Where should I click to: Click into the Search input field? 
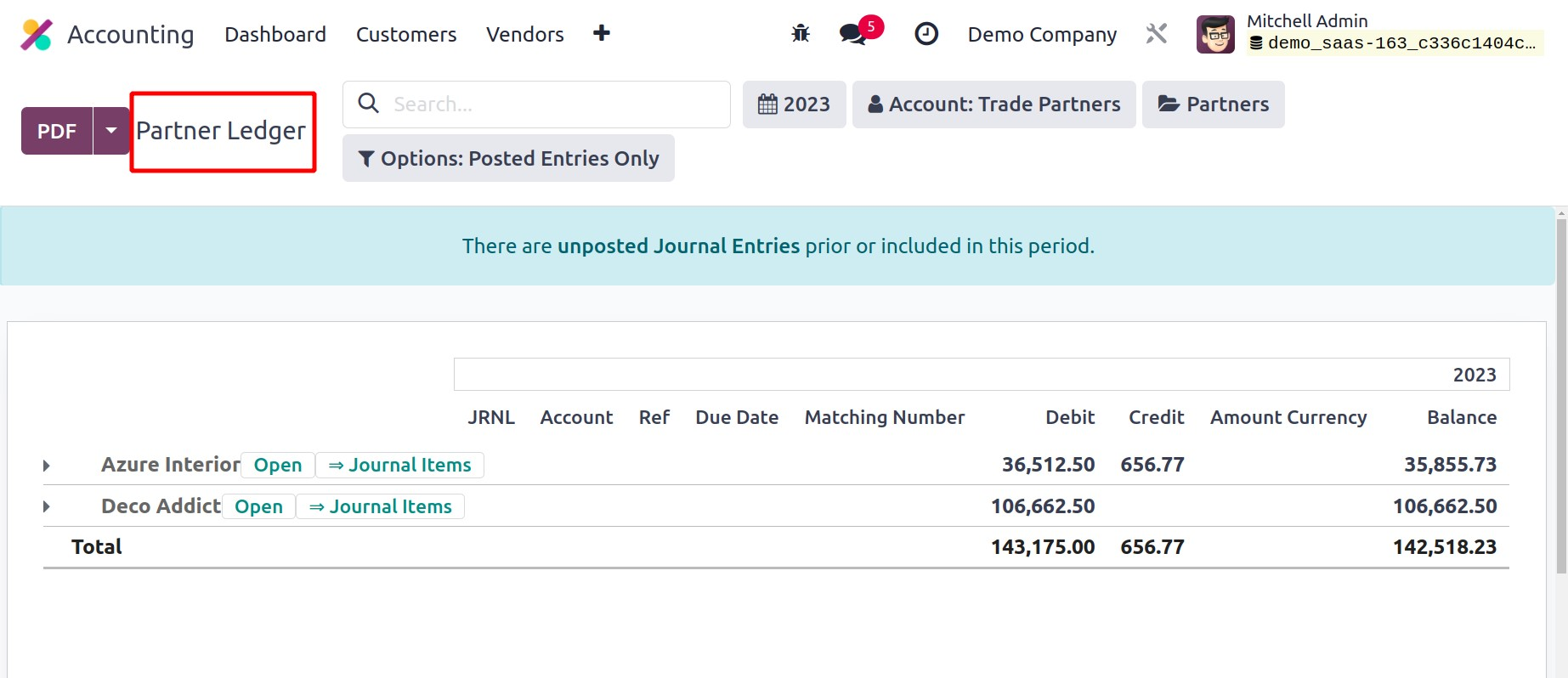point(552,105)
